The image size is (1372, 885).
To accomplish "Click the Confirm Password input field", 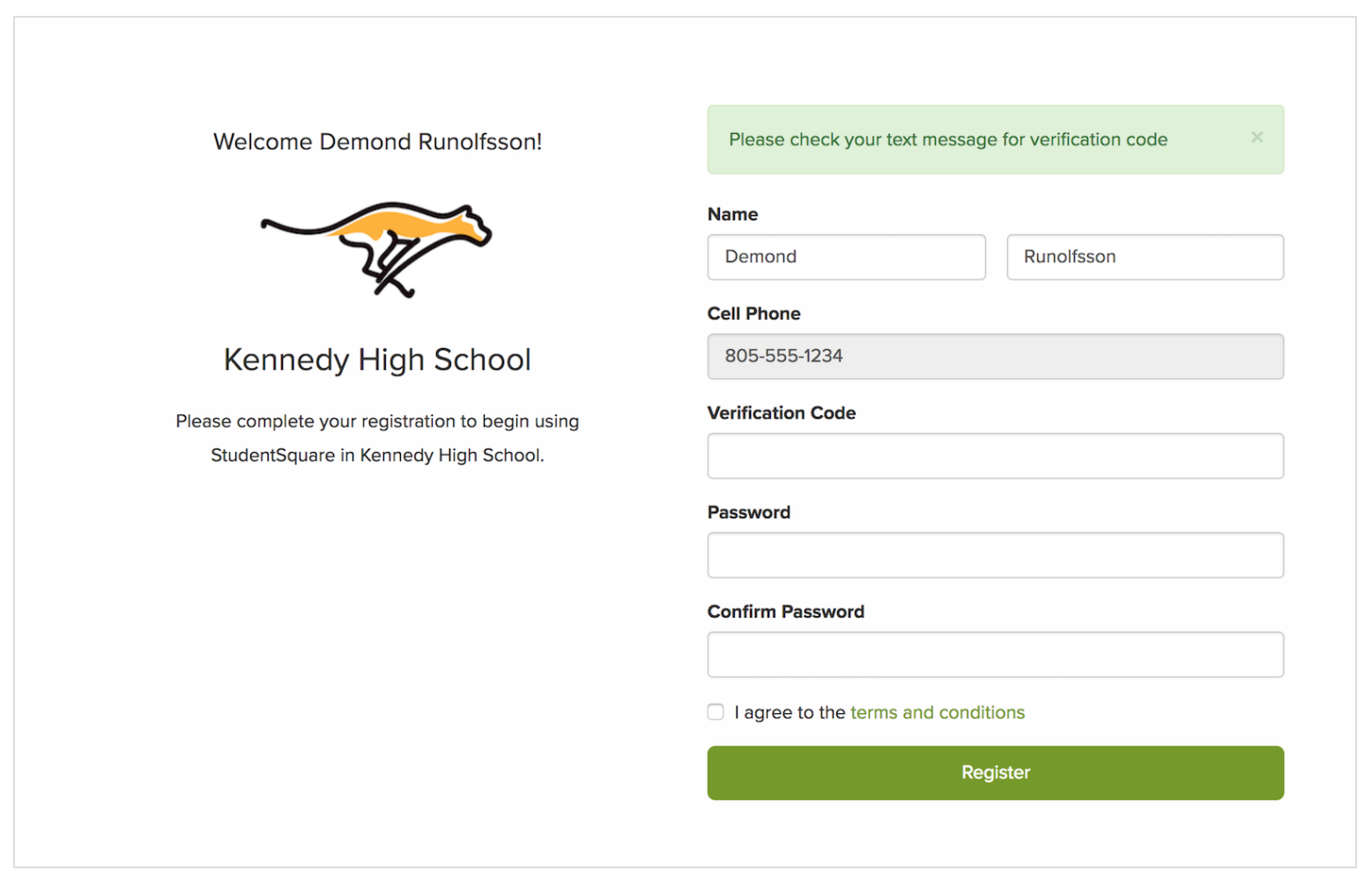I will [x=995, y=654].
